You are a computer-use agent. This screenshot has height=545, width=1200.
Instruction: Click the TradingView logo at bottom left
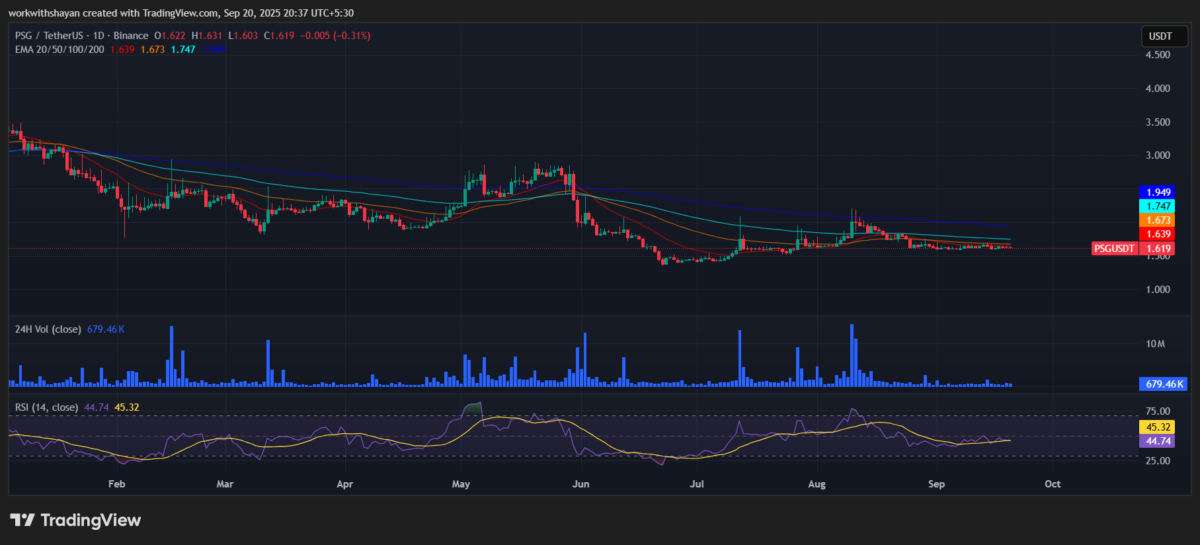(75, 520)
